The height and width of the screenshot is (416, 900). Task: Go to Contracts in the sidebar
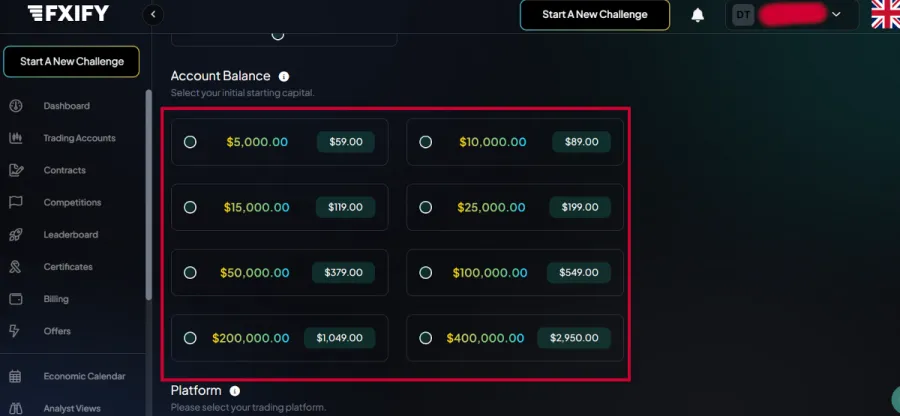[x=64, y=170]
